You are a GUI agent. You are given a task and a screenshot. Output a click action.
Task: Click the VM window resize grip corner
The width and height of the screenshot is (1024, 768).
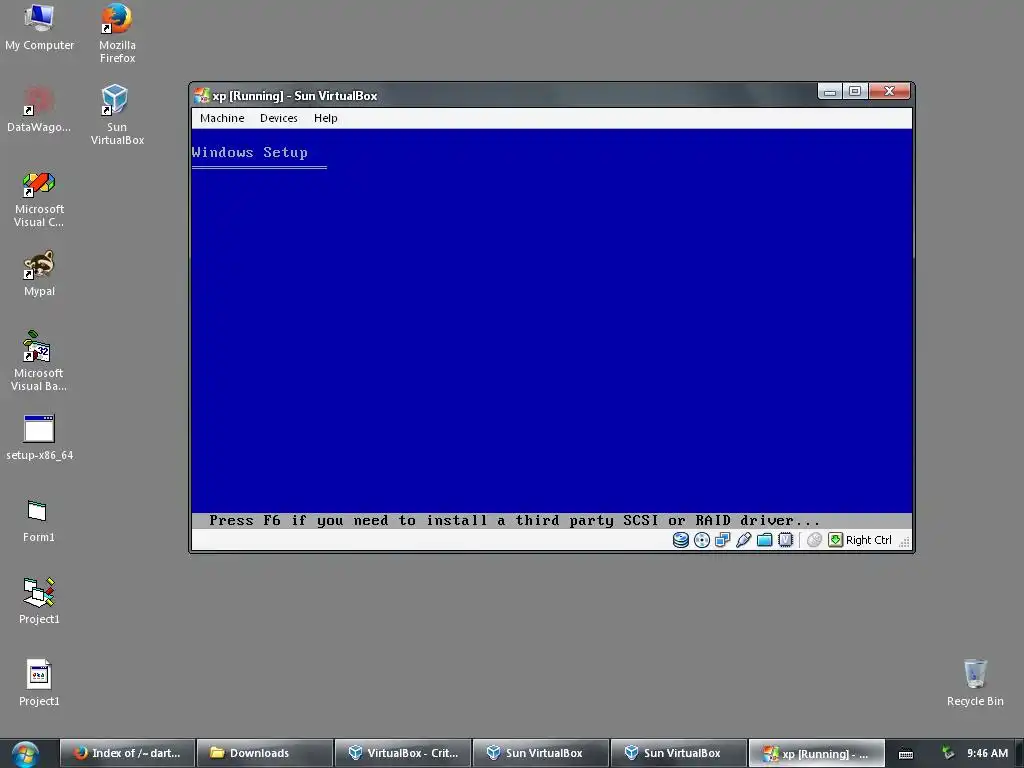pos(904,541)
